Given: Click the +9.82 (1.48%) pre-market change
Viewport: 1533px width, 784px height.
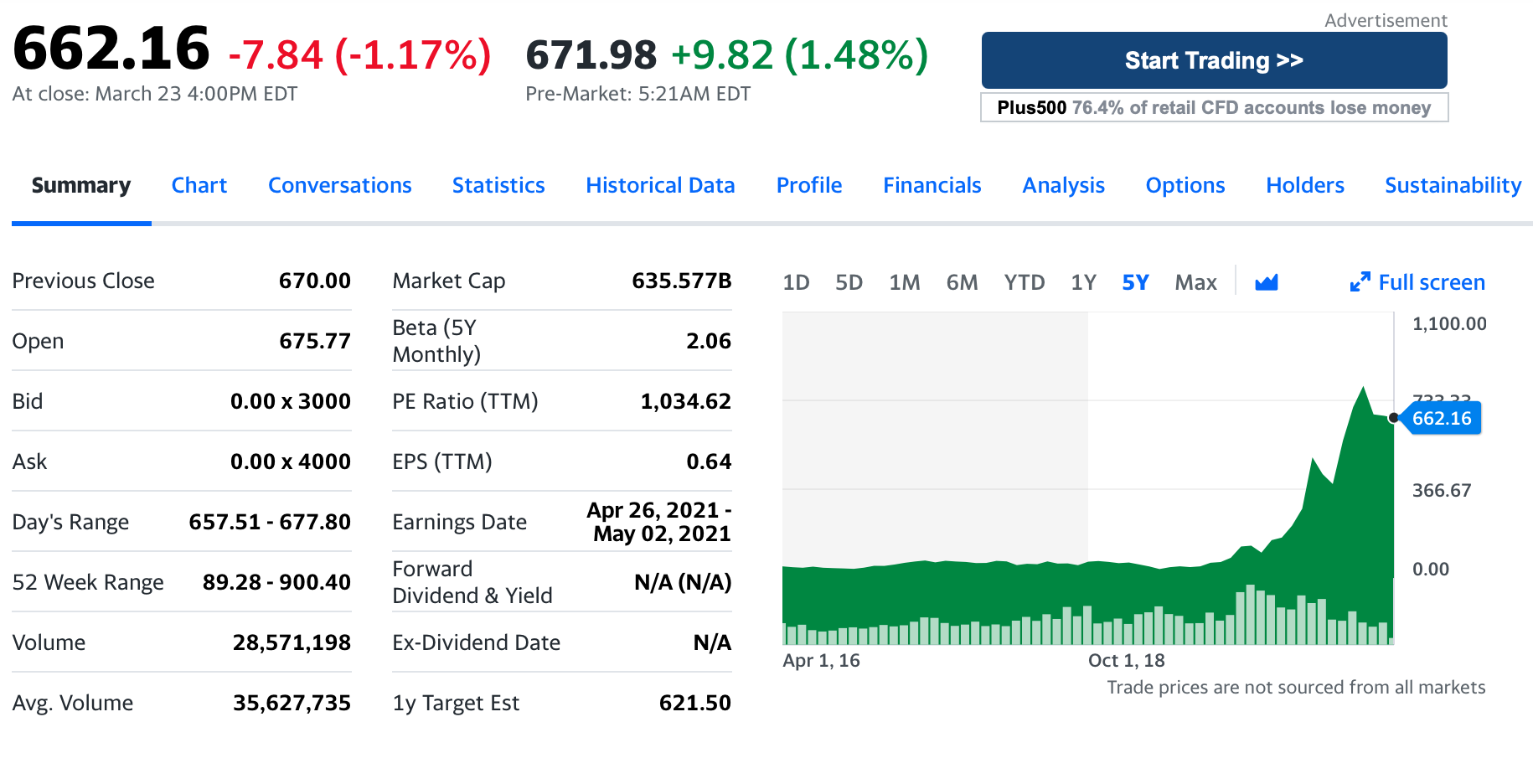Looking at the screenshot, I should coord(800,55).
